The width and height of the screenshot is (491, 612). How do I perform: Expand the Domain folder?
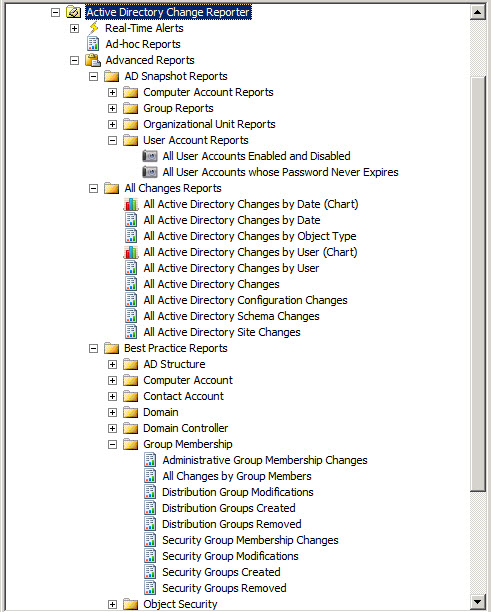coord(112,413)
